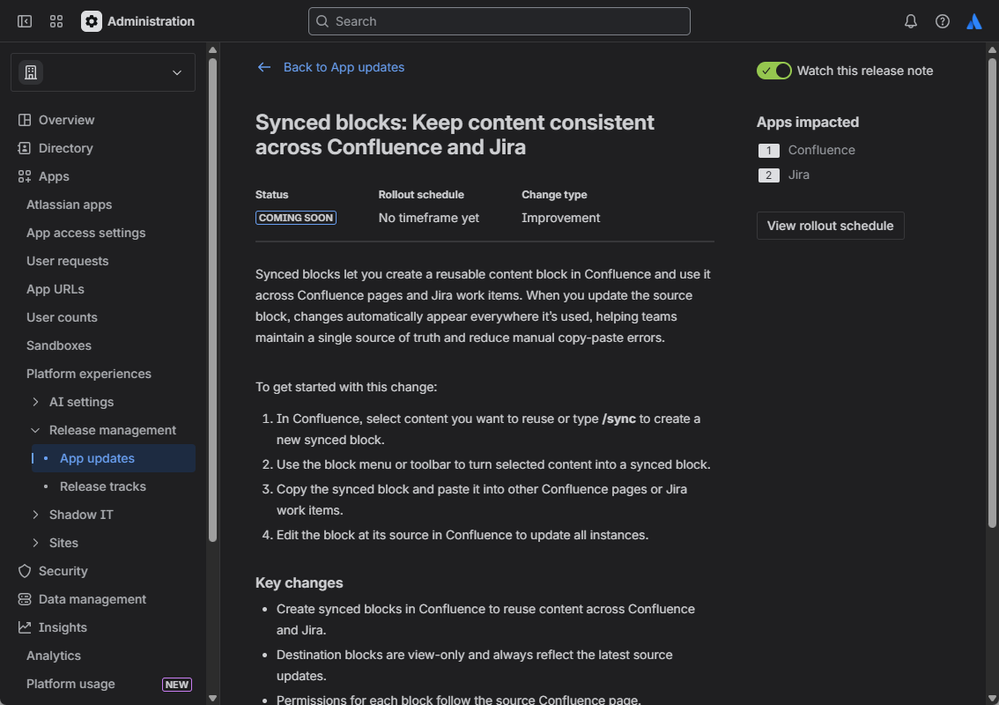
Task: Collapse the sidebar with the panel icon
Action: (25, 21)
